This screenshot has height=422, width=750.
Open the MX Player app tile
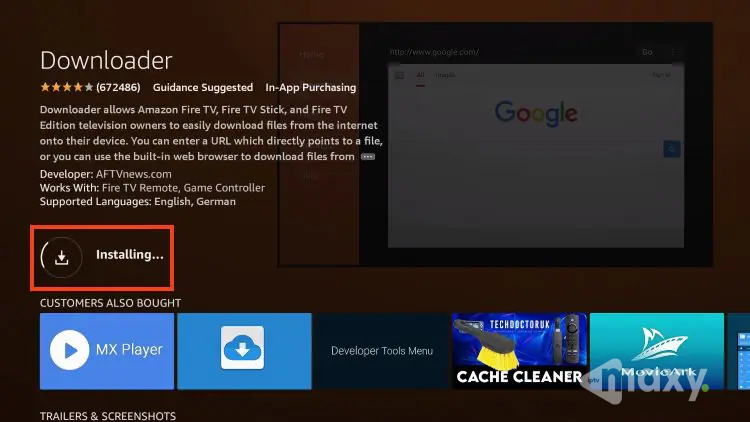click(106, 350)
